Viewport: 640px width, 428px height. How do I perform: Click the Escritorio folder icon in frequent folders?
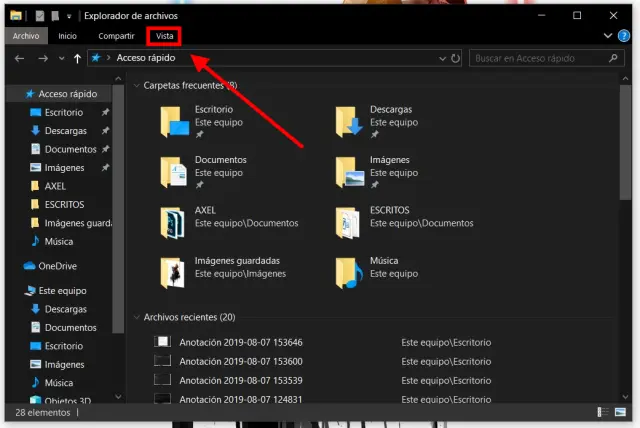pos(175,122)
